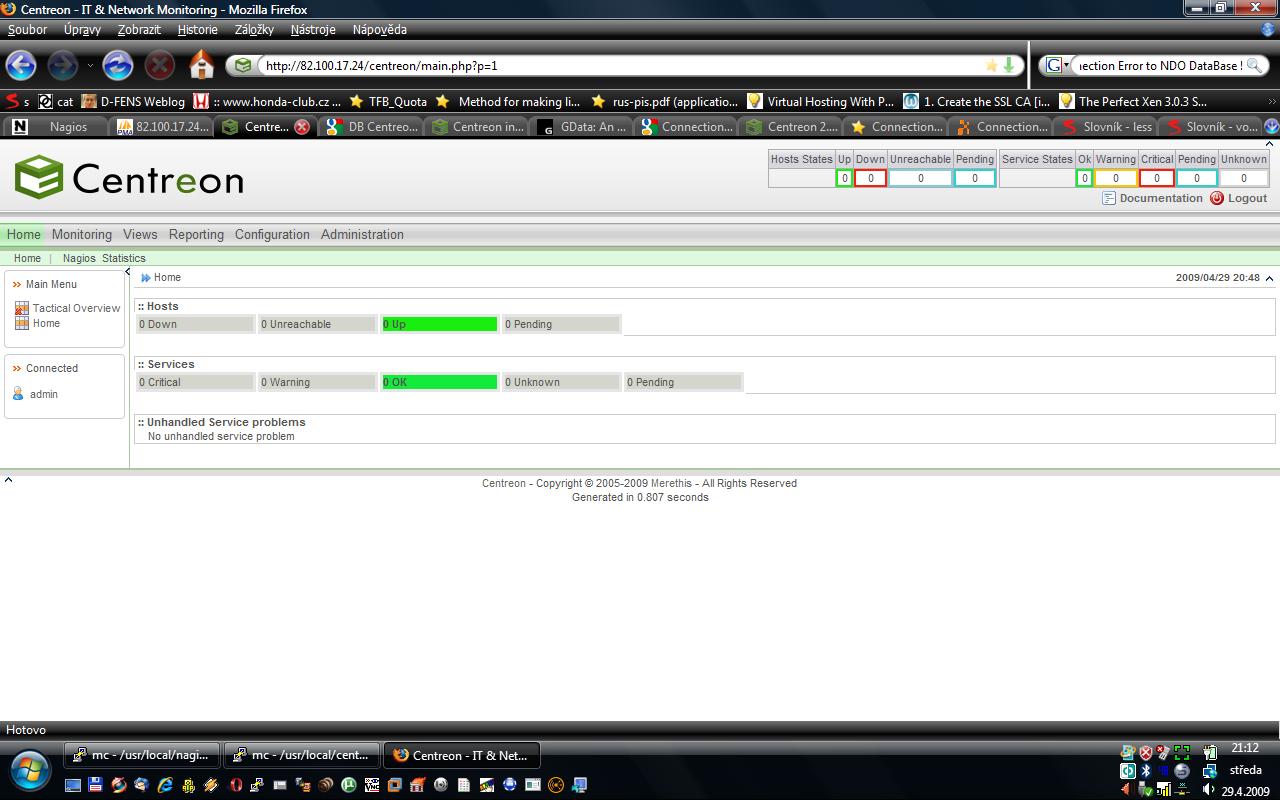Click the Logout link
The height and width of the screenshot is (800, 1280).
pos(1247,198)
